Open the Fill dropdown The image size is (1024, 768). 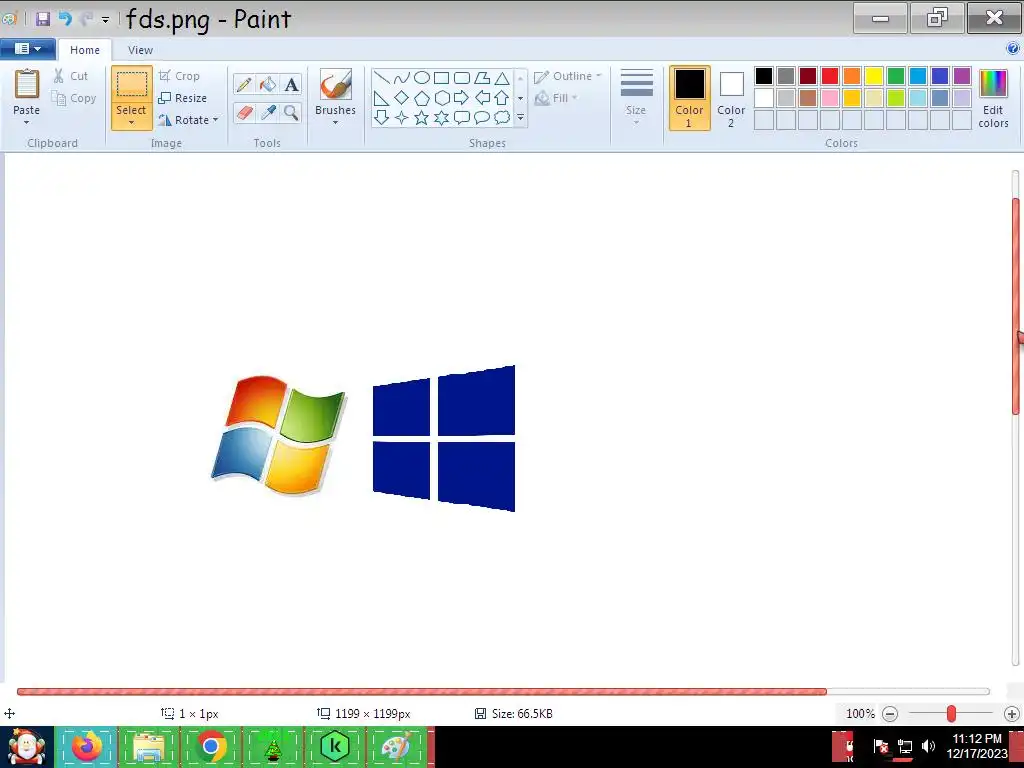pos(575,98)
